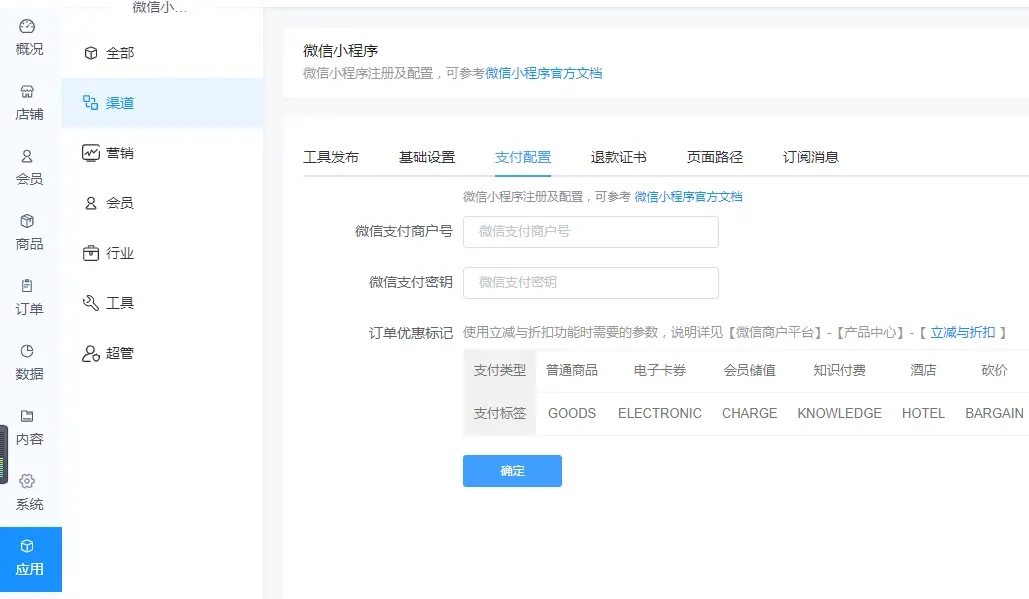Click the 超管 admin user icon
Viewport: 1029px width, 599px height.
click(x=91, y=354)
